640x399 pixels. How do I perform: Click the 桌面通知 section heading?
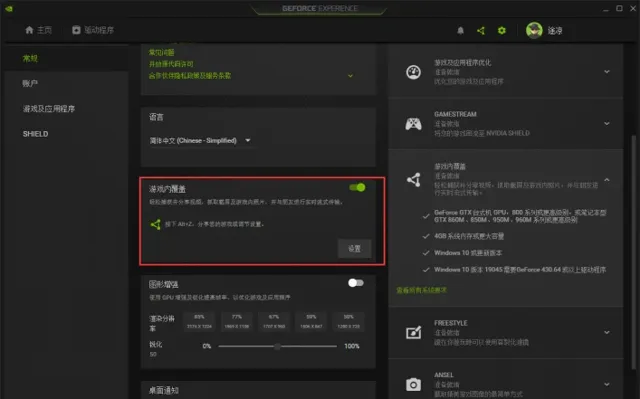coord(164,390)
